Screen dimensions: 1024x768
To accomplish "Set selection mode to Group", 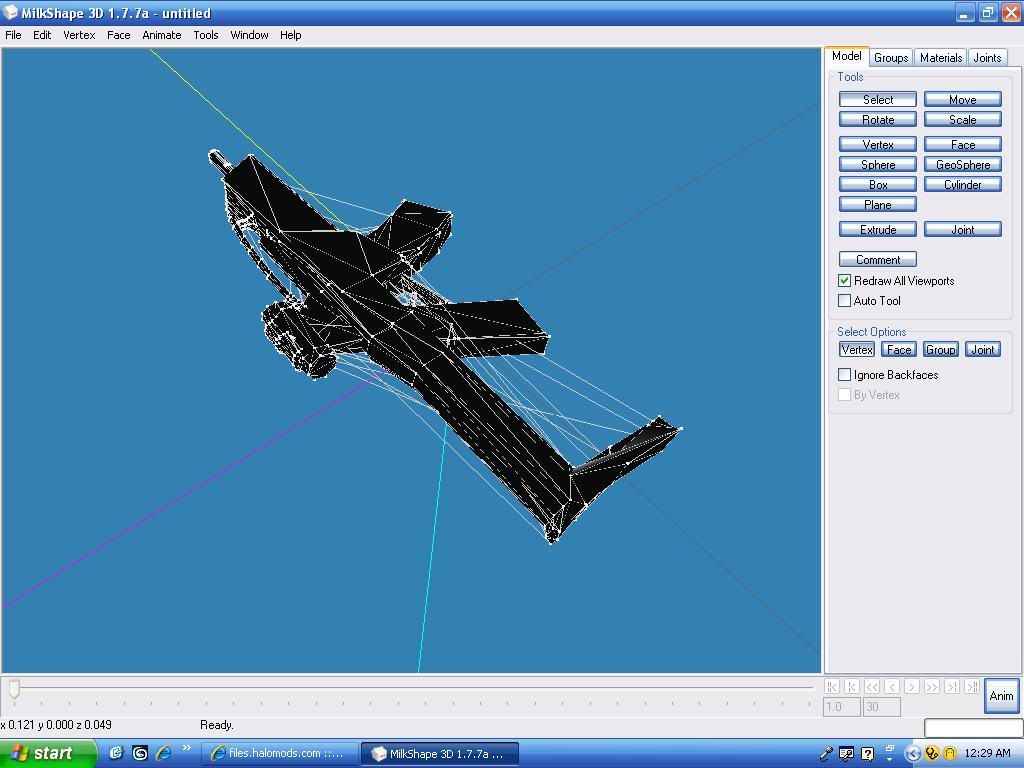I will [940, 349].
